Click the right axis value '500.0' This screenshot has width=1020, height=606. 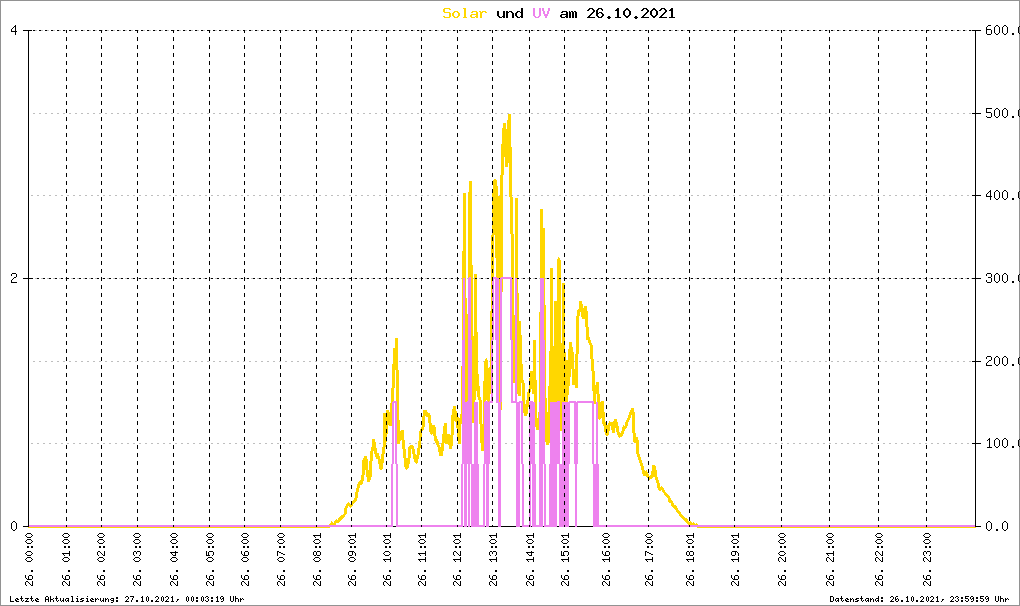1000,113
